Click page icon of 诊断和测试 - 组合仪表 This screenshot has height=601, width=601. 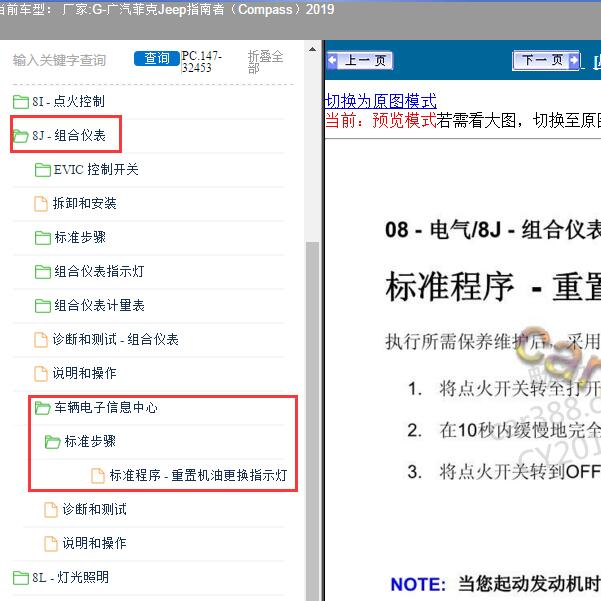41,340
